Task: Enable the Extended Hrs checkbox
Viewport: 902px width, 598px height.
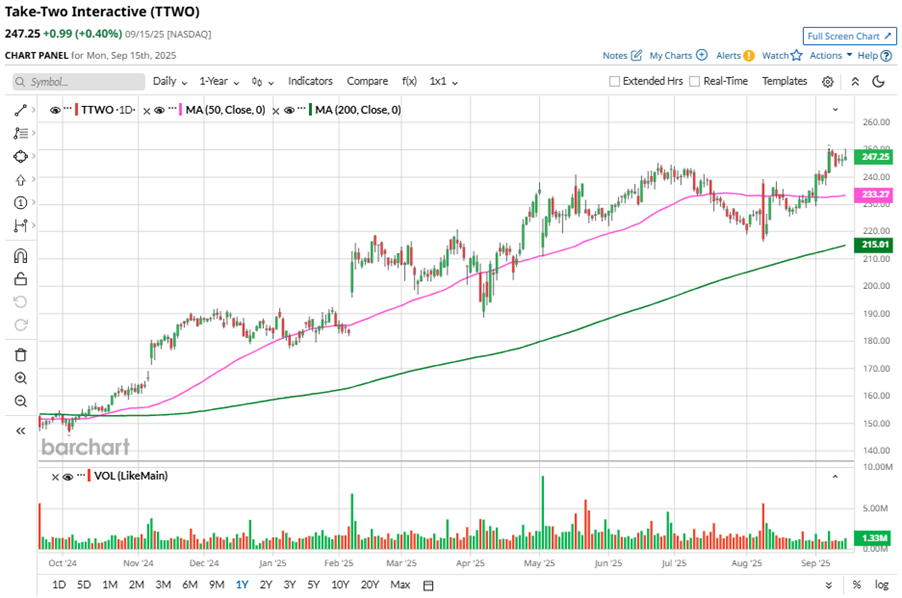Action: coord(614,82)
